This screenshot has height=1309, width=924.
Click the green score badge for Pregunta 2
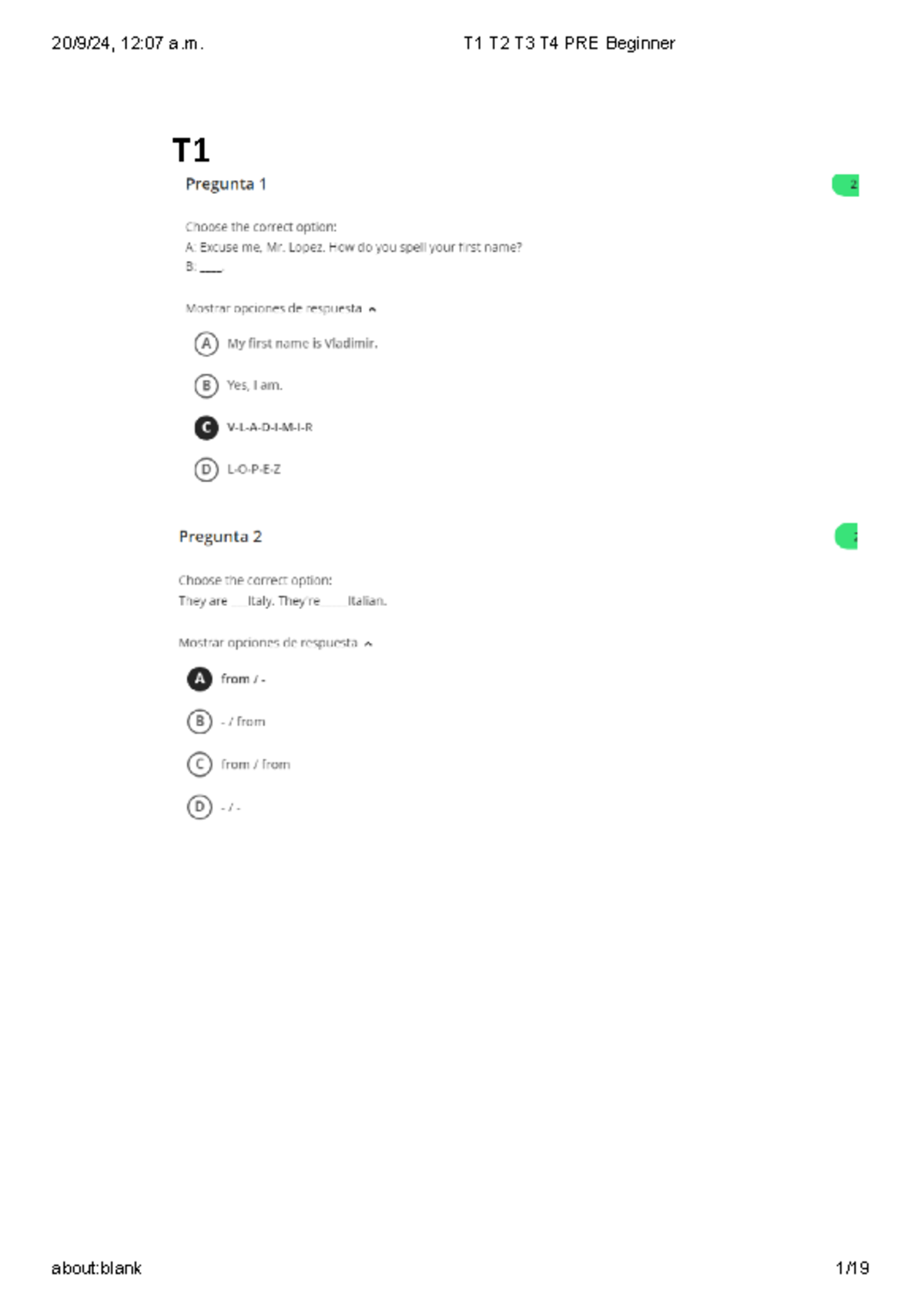pyautogui.click(x=846, y=536)
